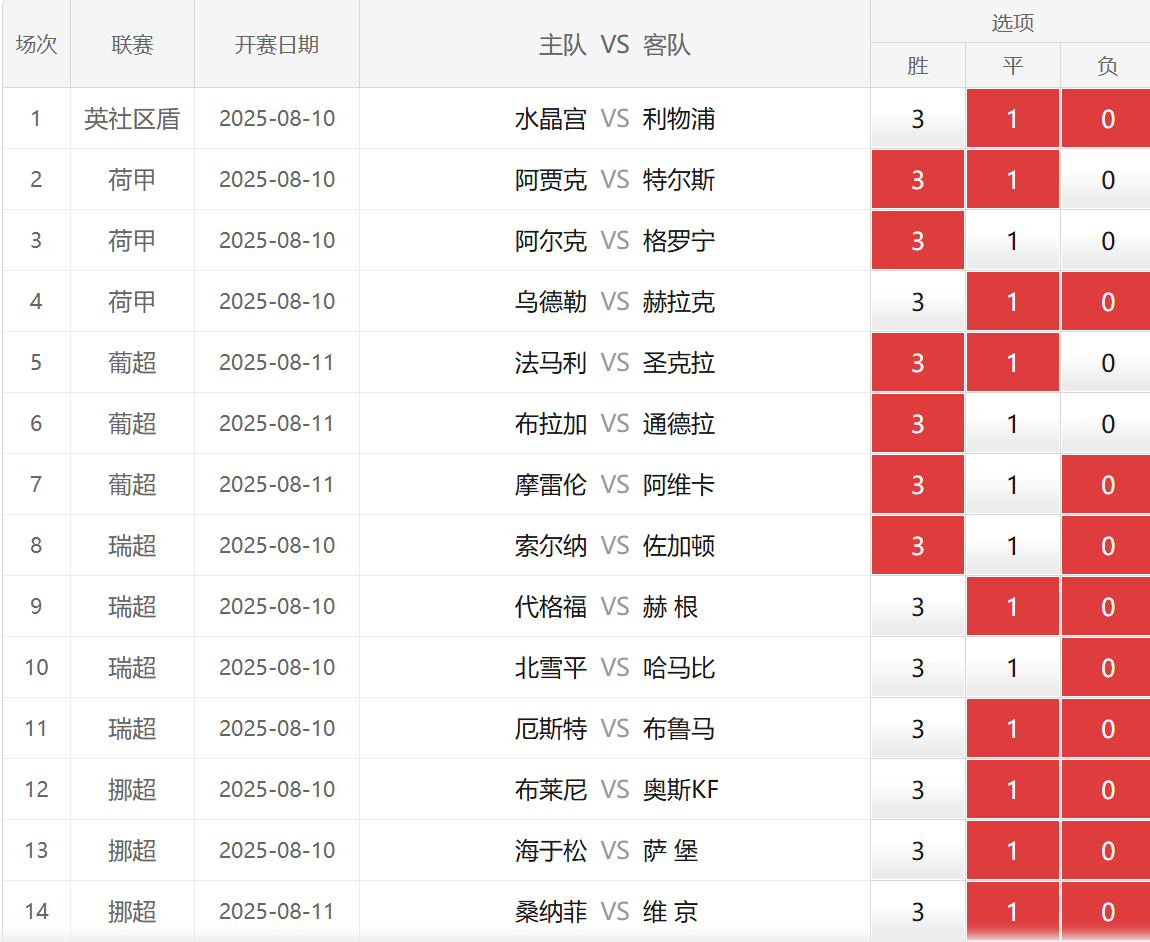The height and width of the screenshot is (942, 1150).
Task: Click the date of match 14, 2025-08-11
Action: 276,910
